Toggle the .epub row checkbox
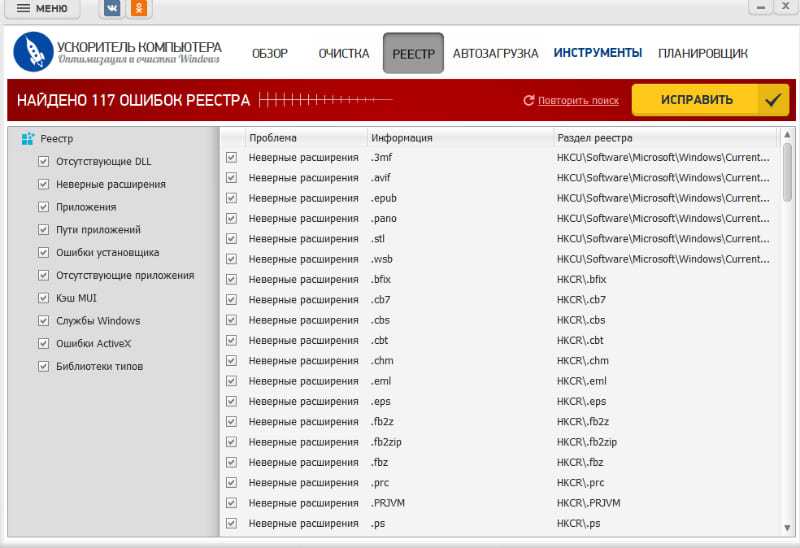800x548 pixels. (232, 198)
